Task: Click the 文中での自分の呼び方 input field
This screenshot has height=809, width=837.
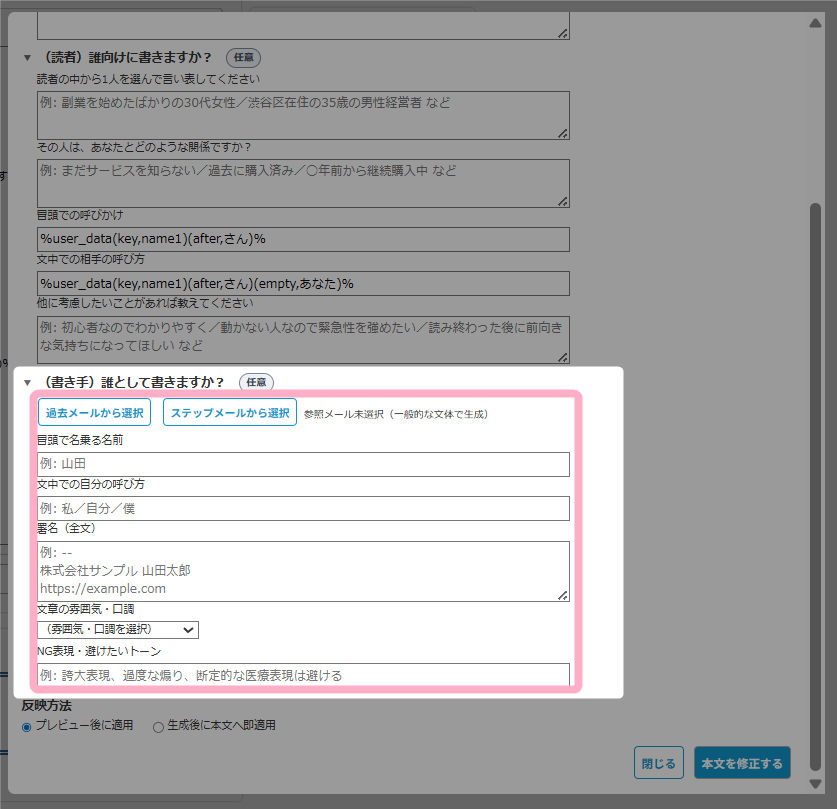Action: coord(303,508)
